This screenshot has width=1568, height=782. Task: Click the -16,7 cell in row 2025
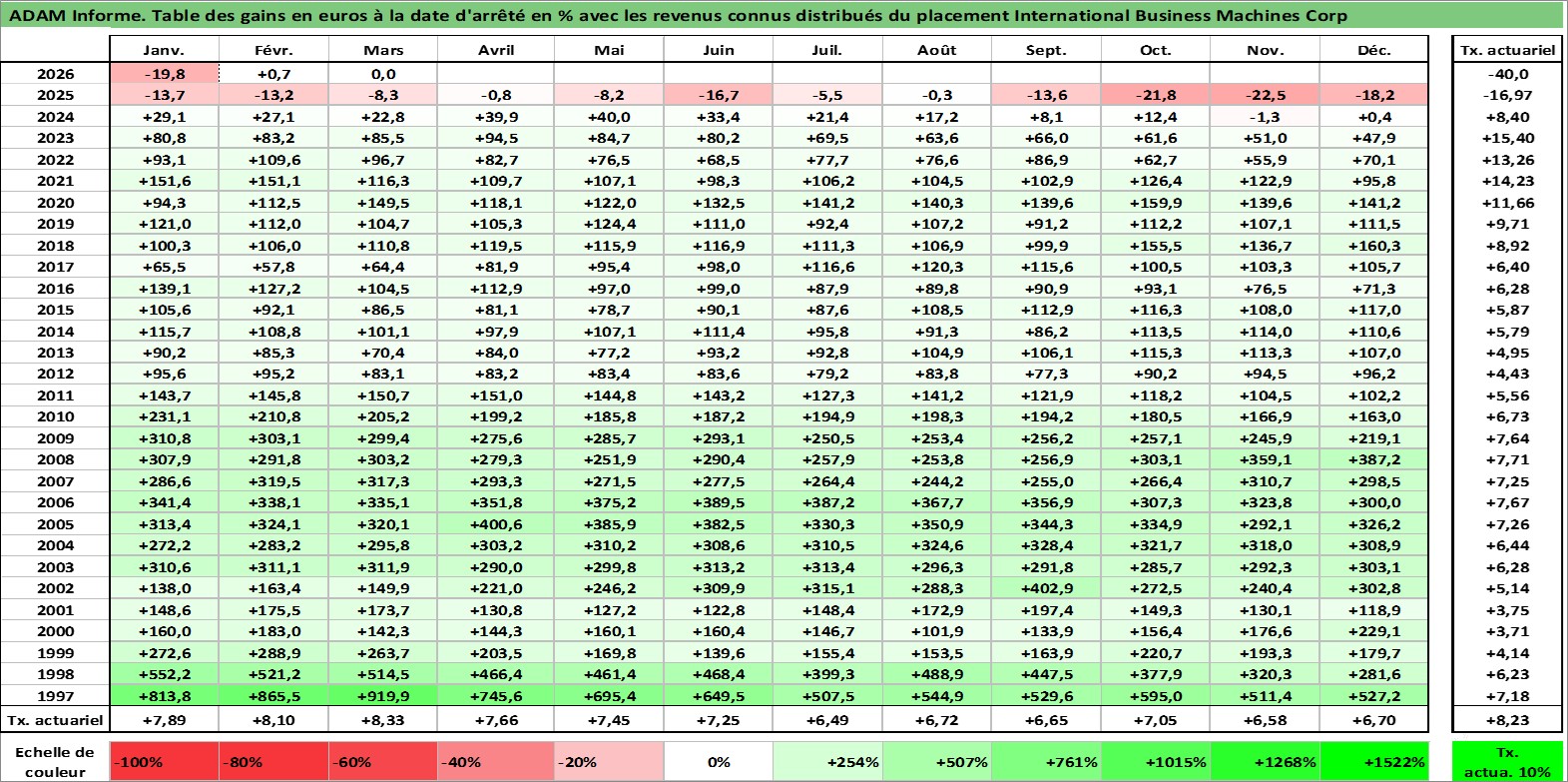(718, 95)
